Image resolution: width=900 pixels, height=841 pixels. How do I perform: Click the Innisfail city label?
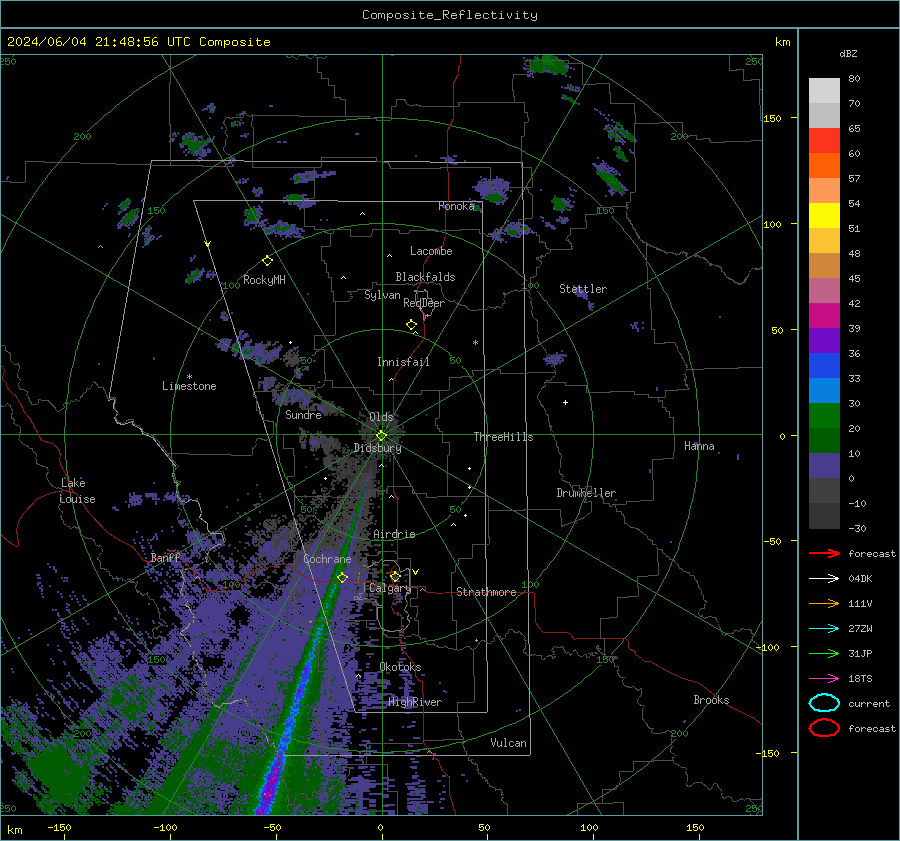[x=403, y=362]
